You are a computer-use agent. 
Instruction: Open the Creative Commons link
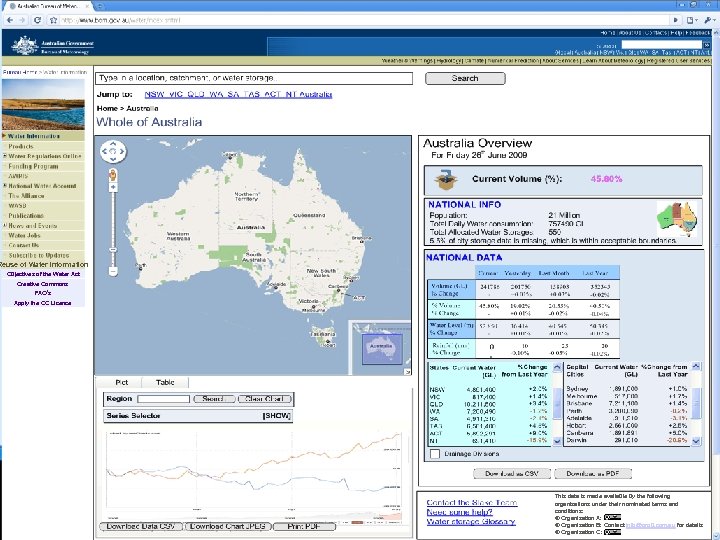pyautogui.click(x=42, y=284)
